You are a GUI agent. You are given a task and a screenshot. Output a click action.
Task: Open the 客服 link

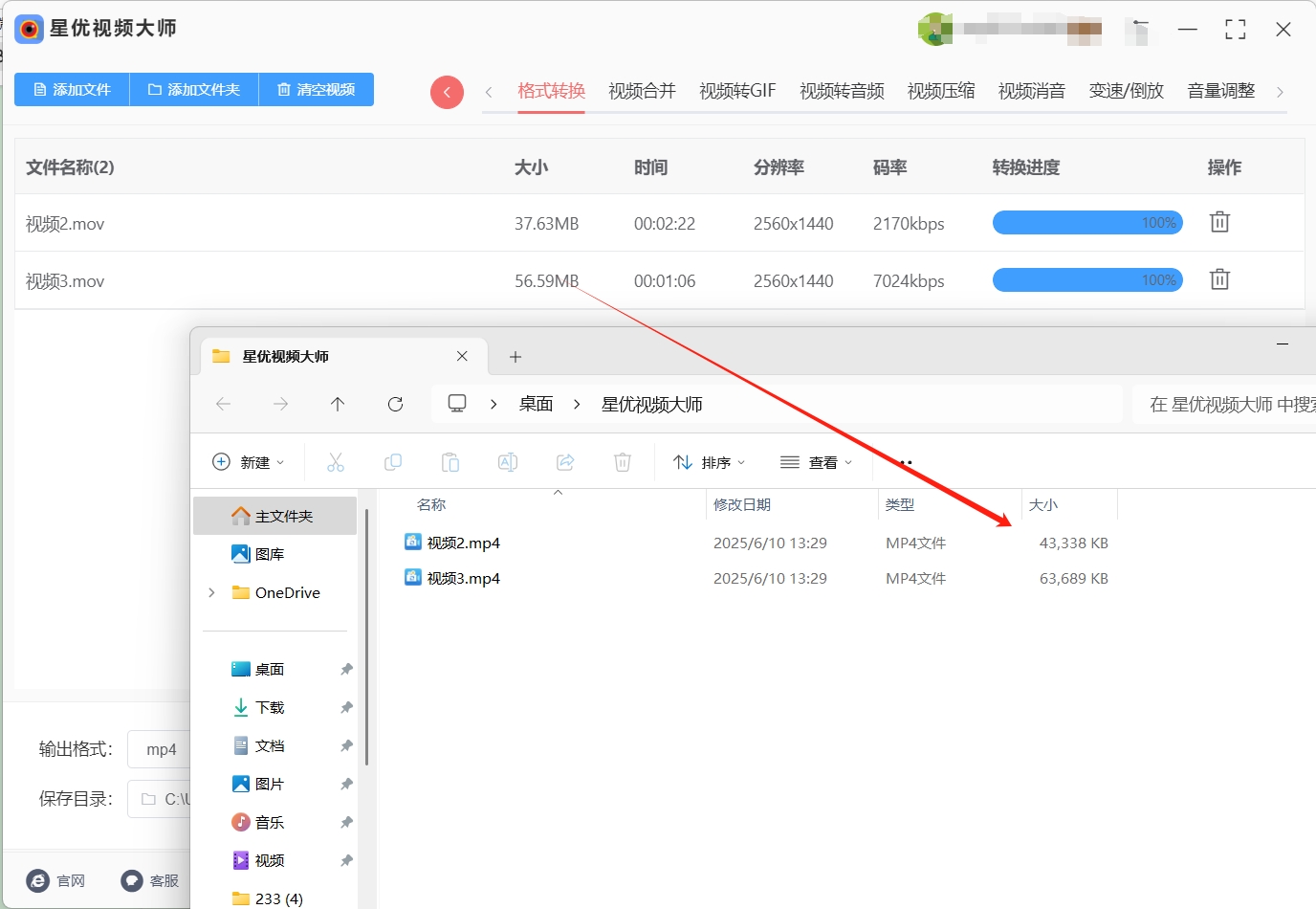[150, 880]
